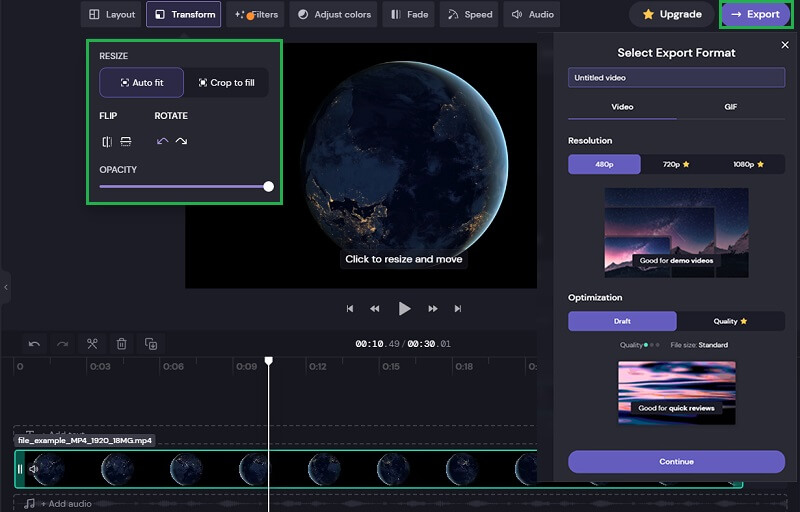Click the 'Good for demo videos' preview image

click(676, 233)
